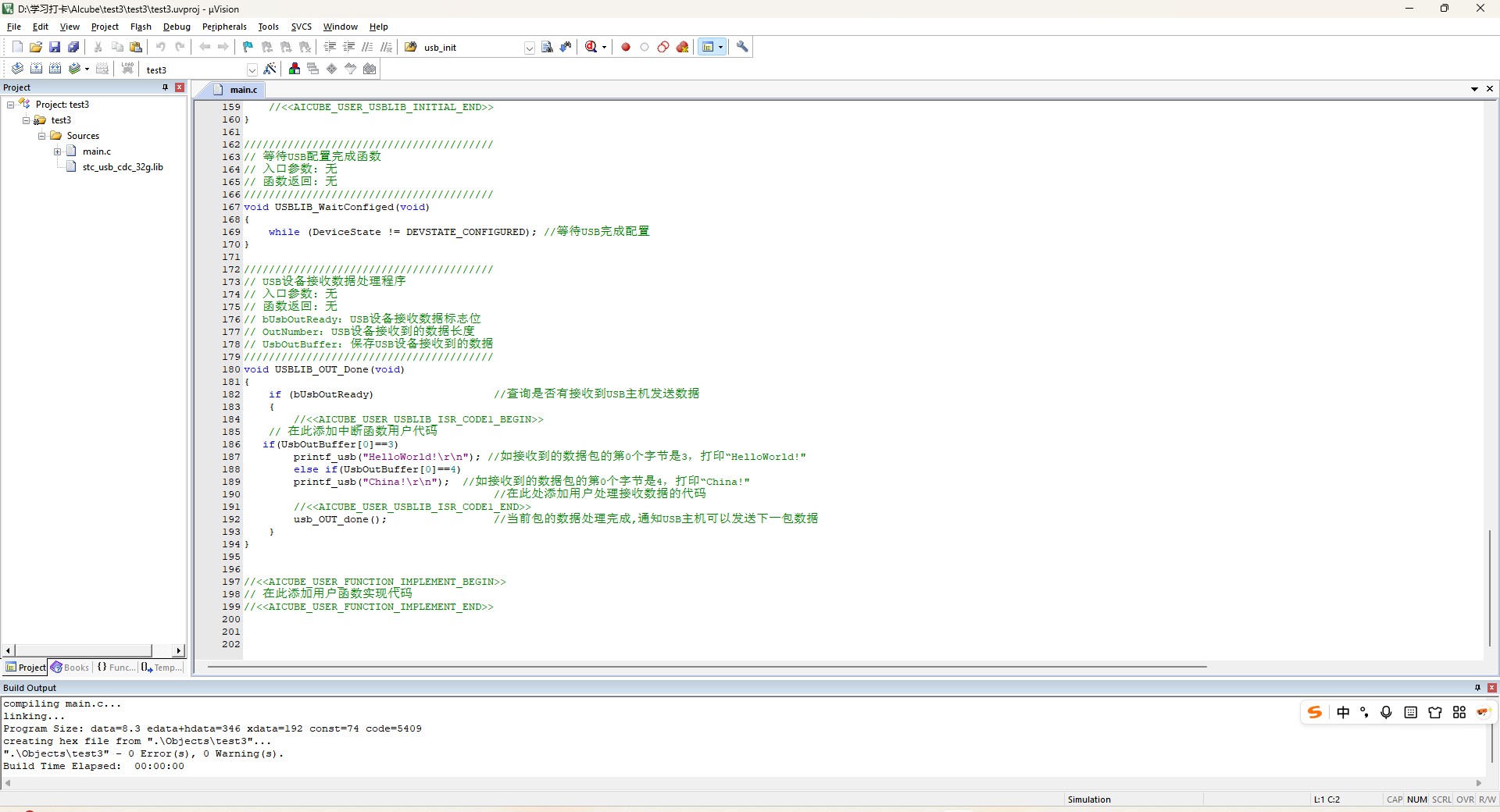Switch to the Templates panel tab
The height and width of the screenshot is (812, 1500).
click(162, 668)
